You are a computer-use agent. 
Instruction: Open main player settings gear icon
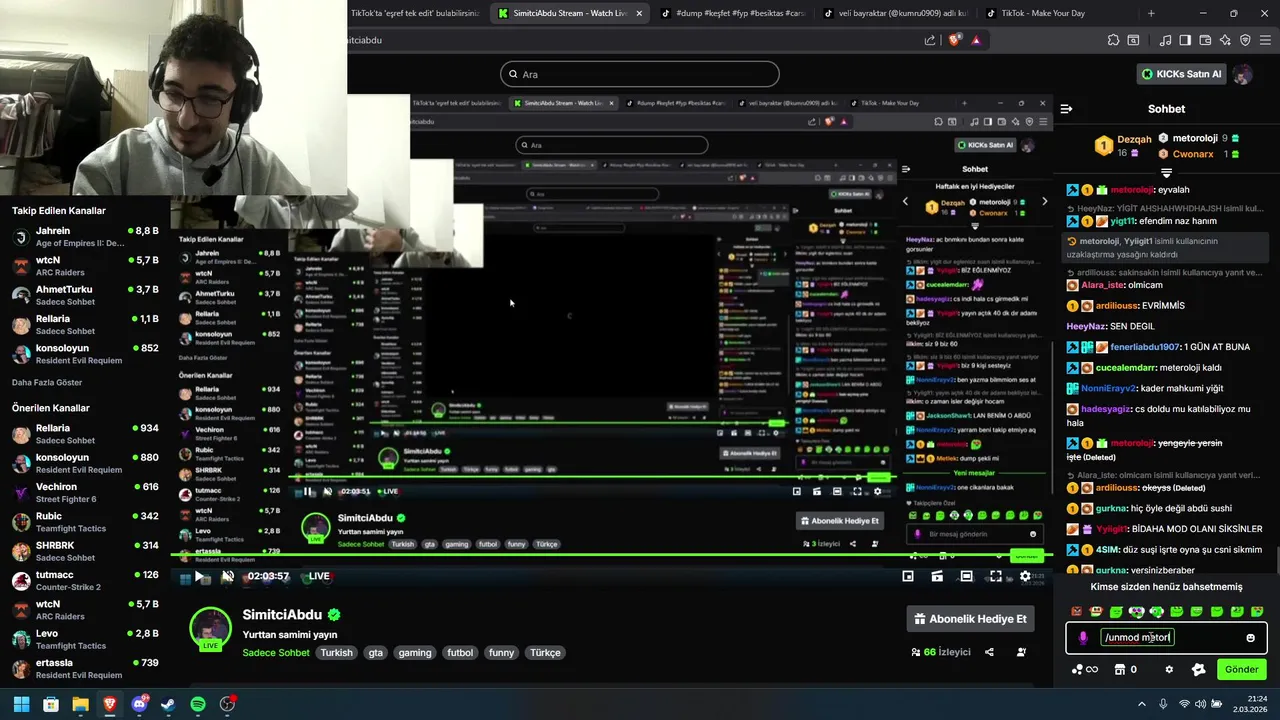click(x=1025, y=576)
